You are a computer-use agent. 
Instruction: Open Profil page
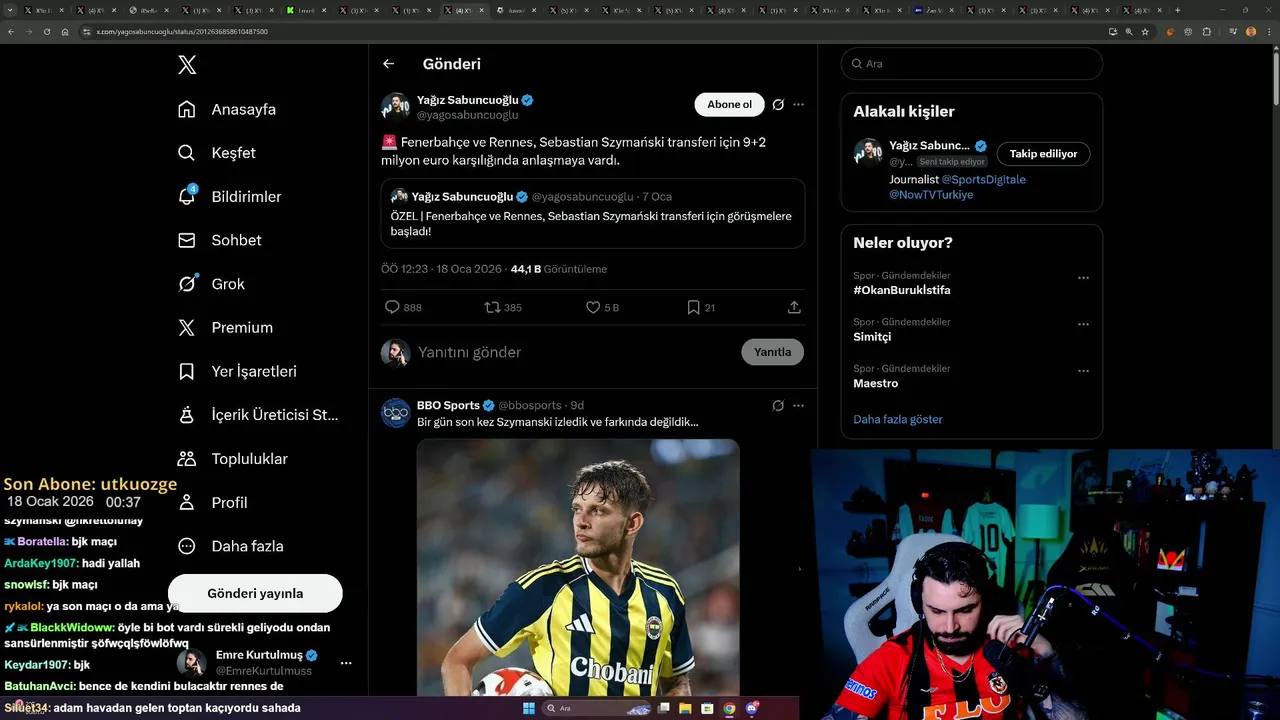[x=212, y=502]
